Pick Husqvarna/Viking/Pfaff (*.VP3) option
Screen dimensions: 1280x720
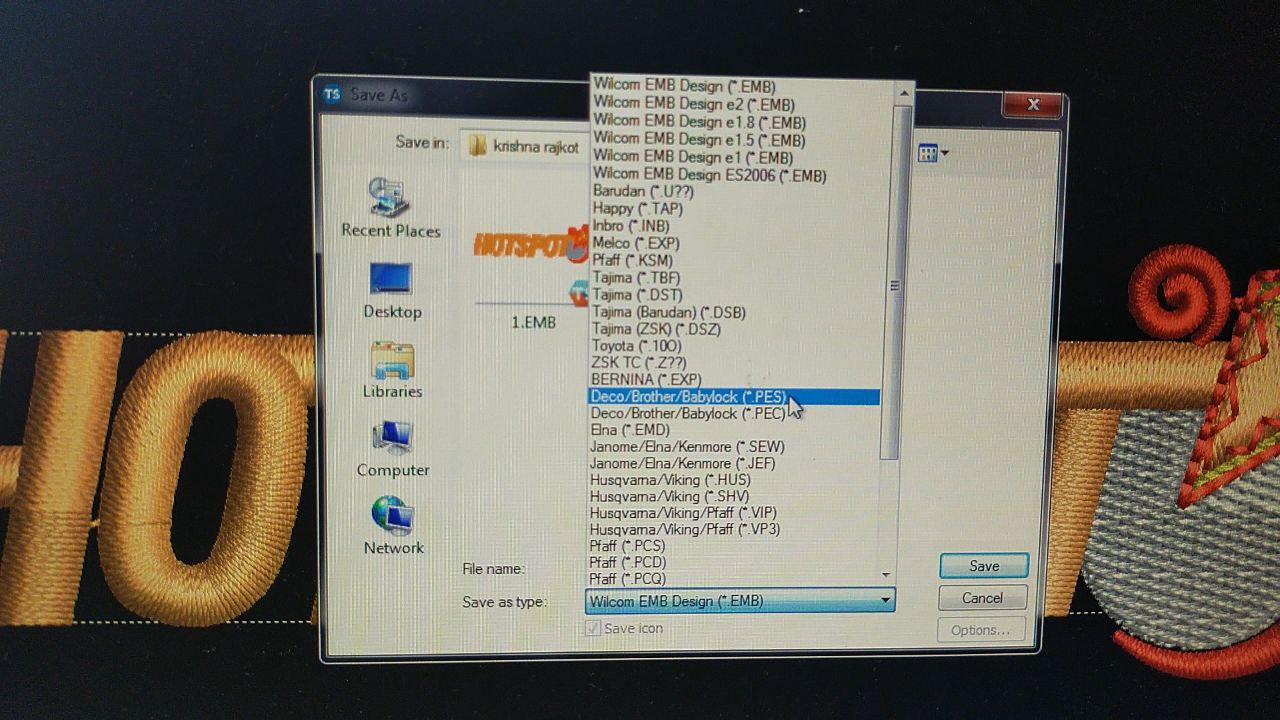(x=684, y=529)
